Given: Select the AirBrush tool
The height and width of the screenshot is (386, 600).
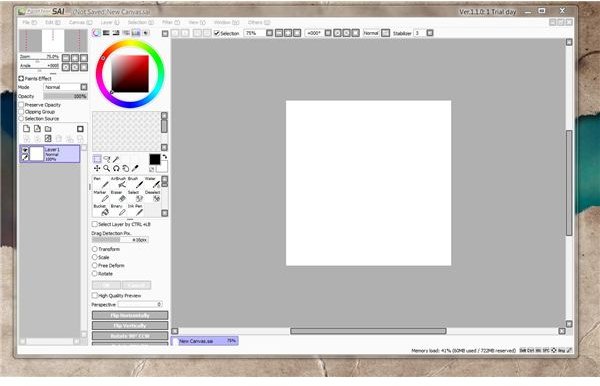Looking at the screenshot, I should pos(118,182).
